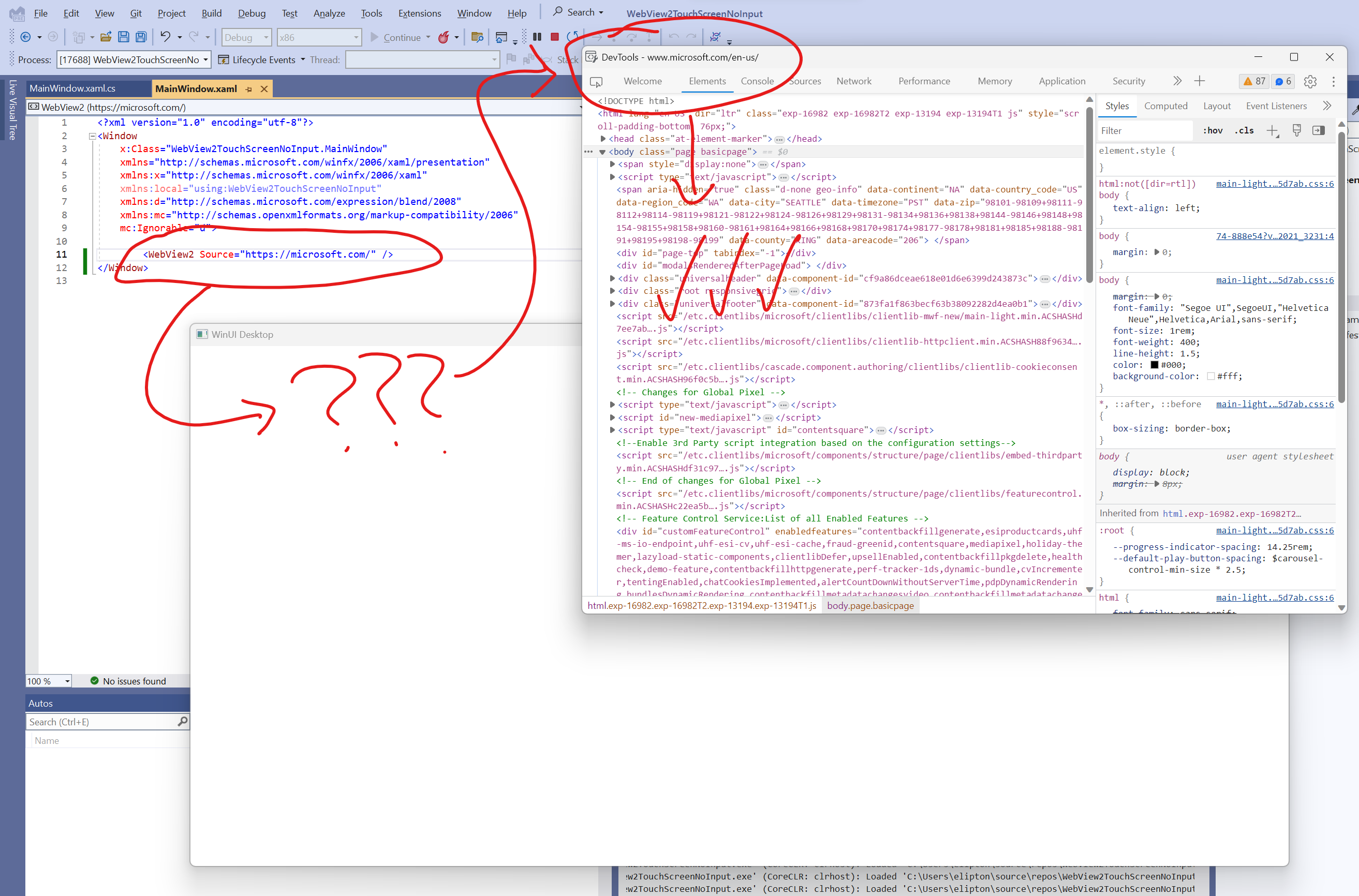Open the Computed tab in Styles pane

tap(1166, 106)
